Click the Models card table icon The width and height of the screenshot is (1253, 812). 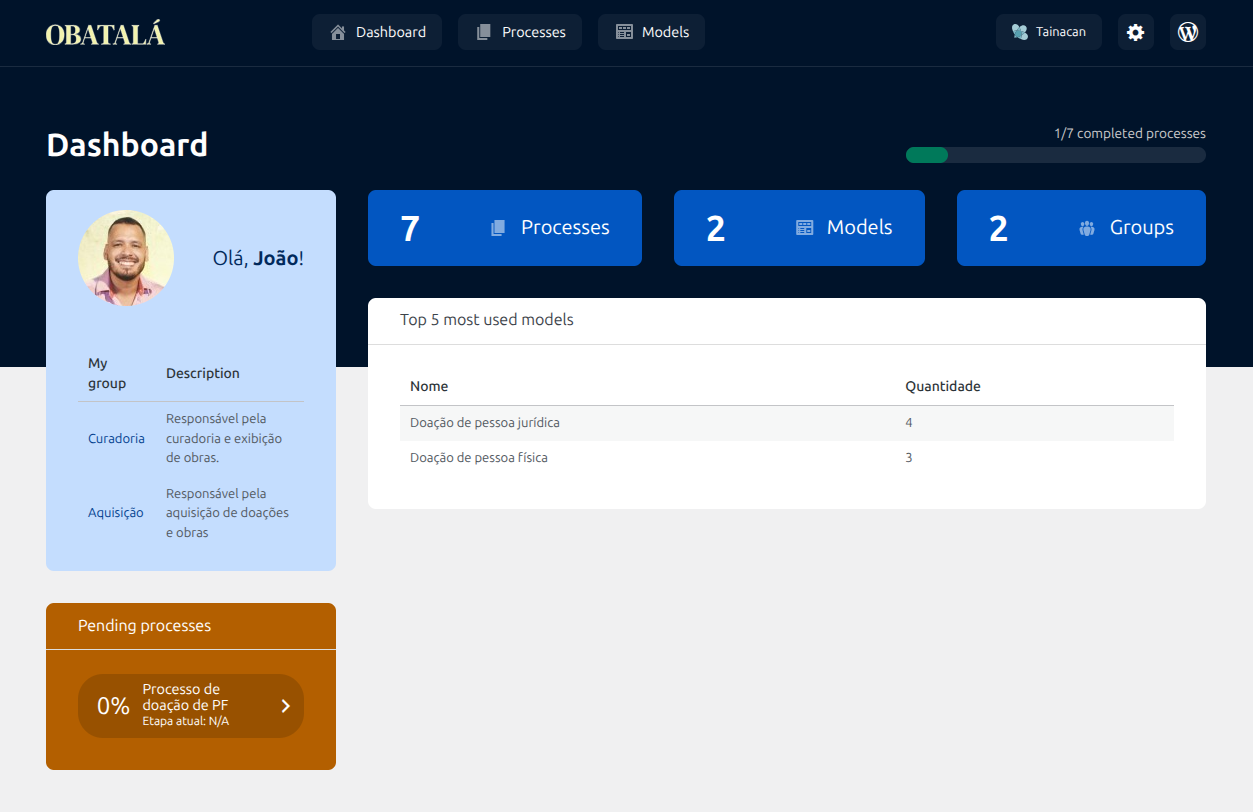click(804, 228)
